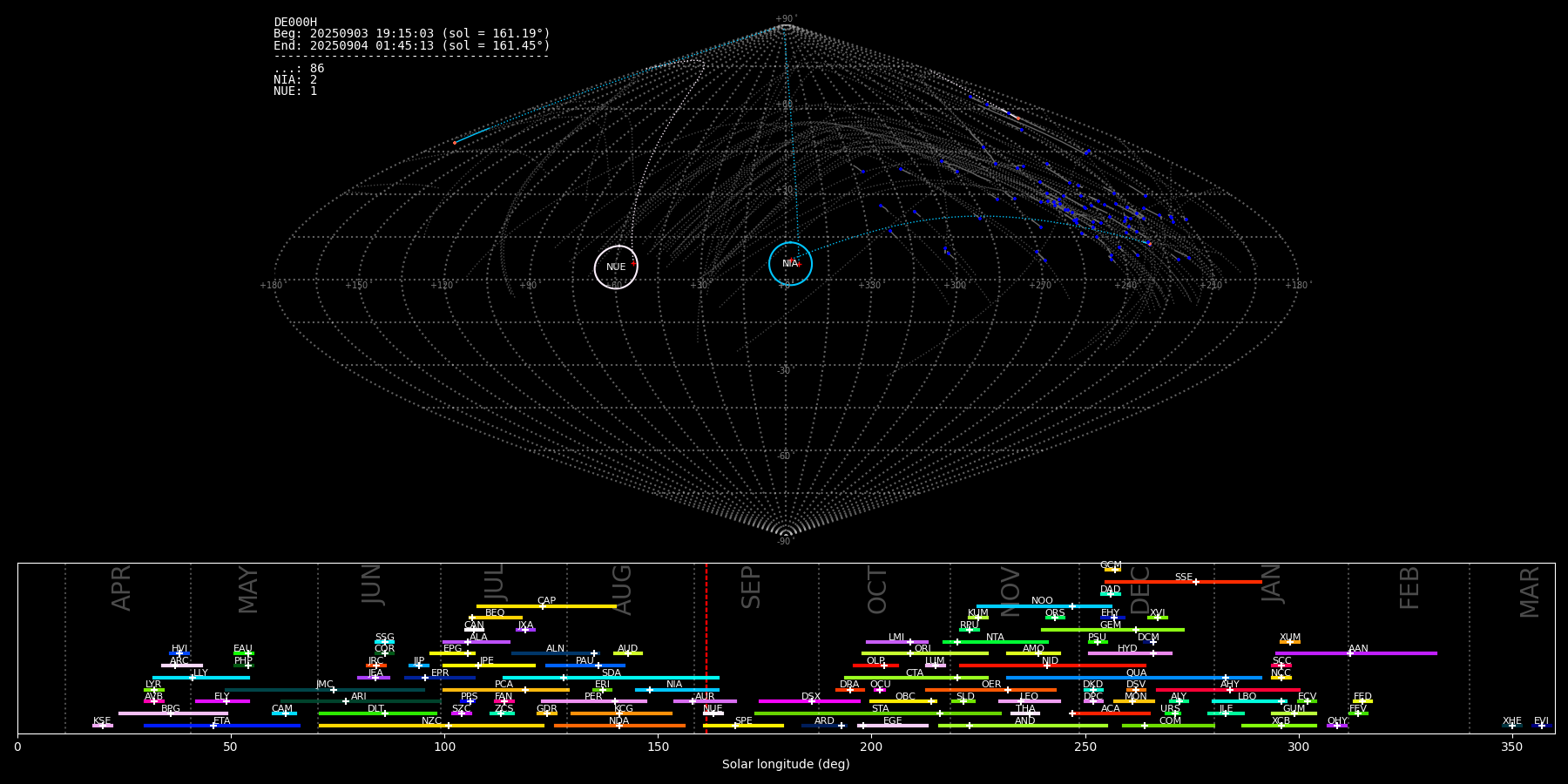Click the AUR shower label

[705, 697]
